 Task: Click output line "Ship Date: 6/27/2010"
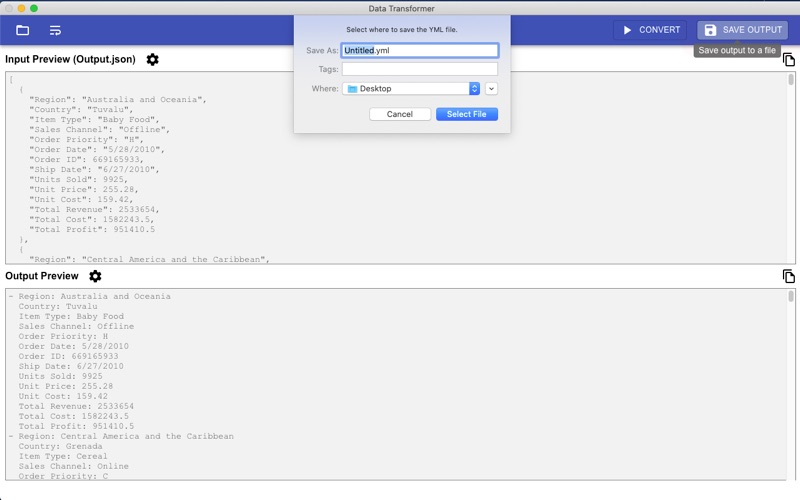pos(71,366)
